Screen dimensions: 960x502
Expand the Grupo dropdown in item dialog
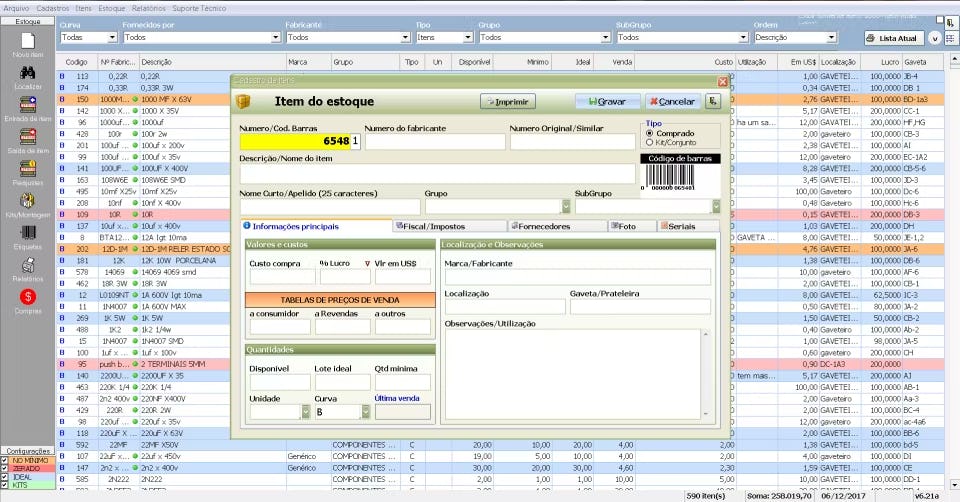tap(566, 207)
